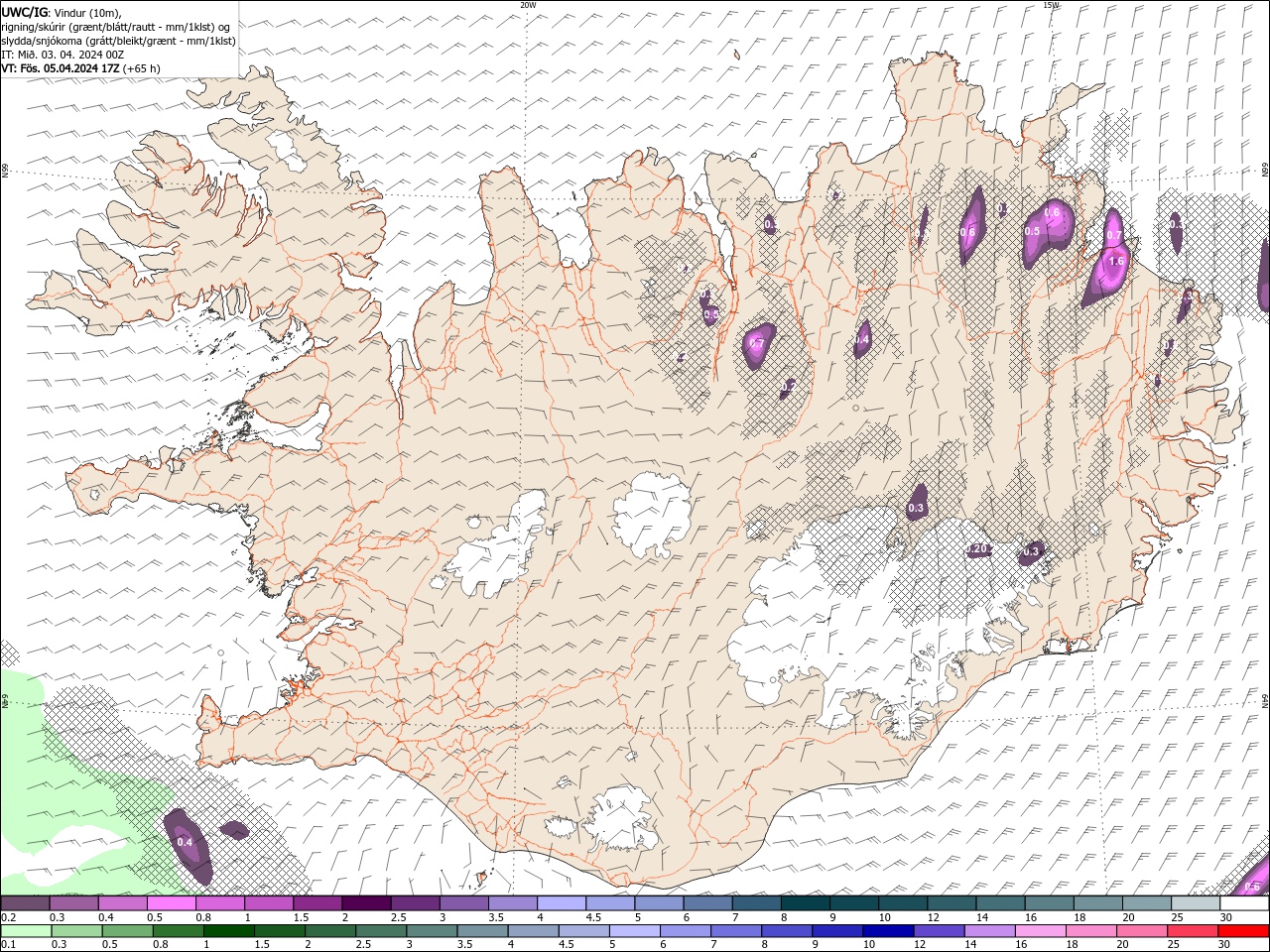
Task: Click the "(+65 h)" forecast offset text
Action: point(142,68)
